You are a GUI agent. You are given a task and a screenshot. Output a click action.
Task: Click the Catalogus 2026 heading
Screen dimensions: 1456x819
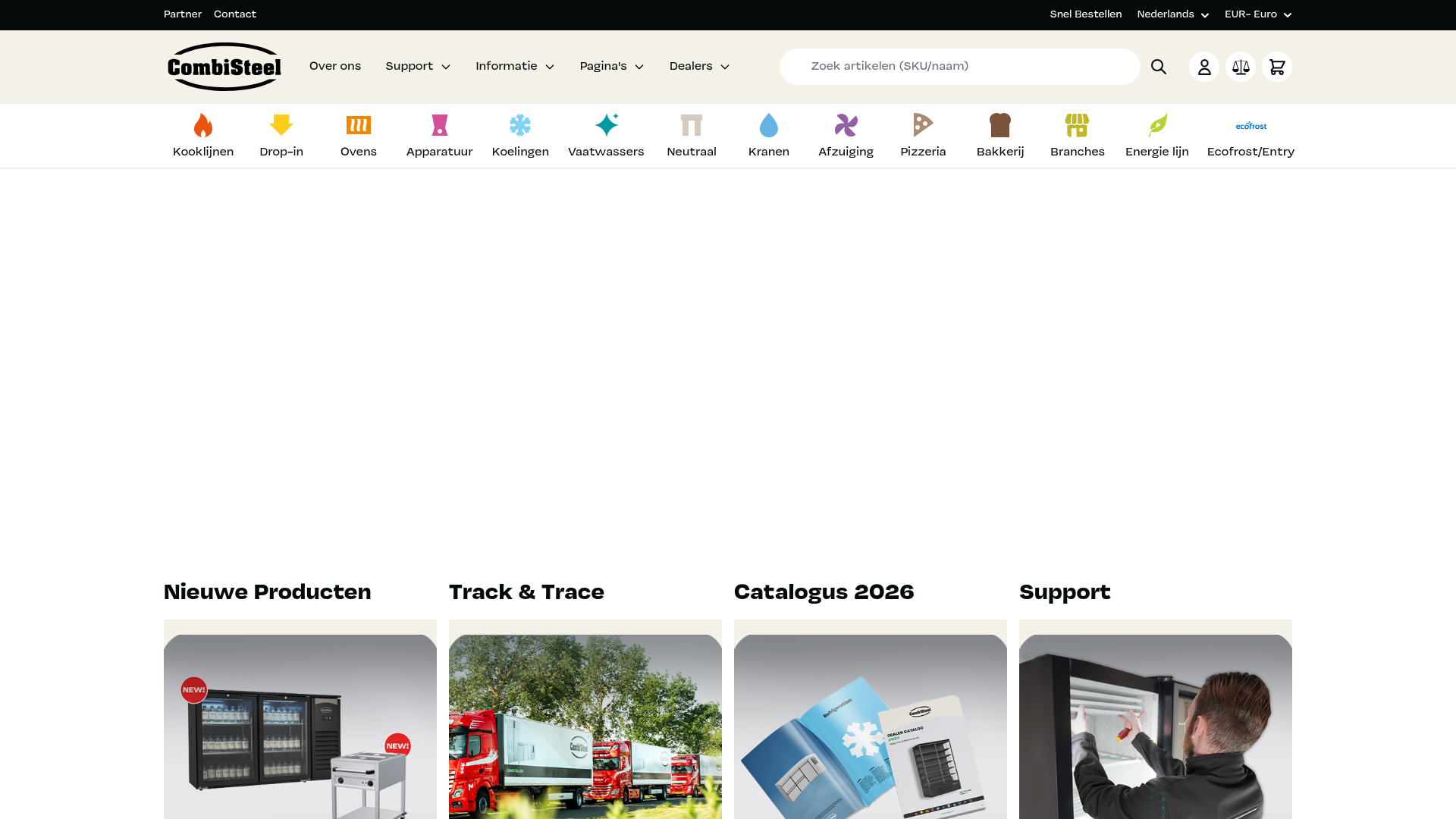click(x=824, y=592)
